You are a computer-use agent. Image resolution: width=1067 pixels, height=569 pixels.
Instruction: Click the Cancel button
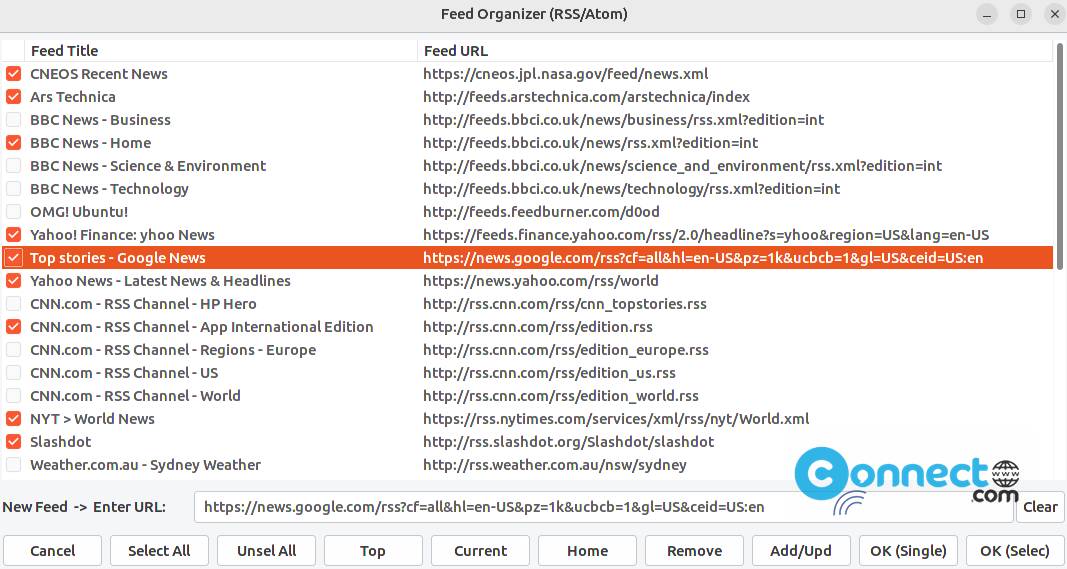coord(52,551)
